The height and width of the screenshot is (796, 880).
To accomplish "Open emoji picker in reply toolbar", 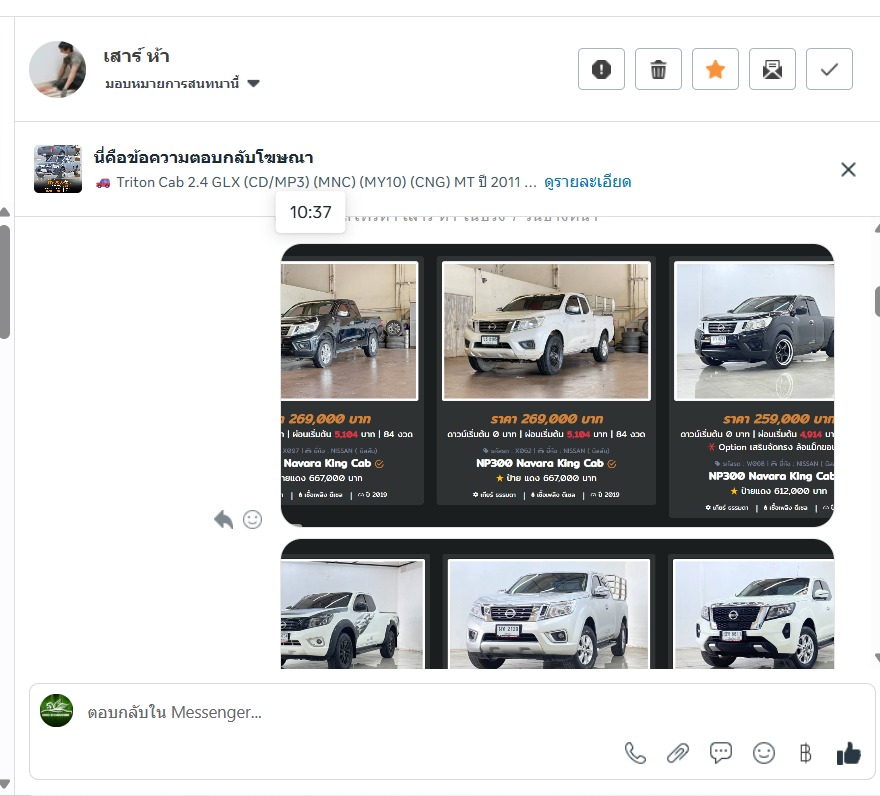I will [x=764, y=753].
